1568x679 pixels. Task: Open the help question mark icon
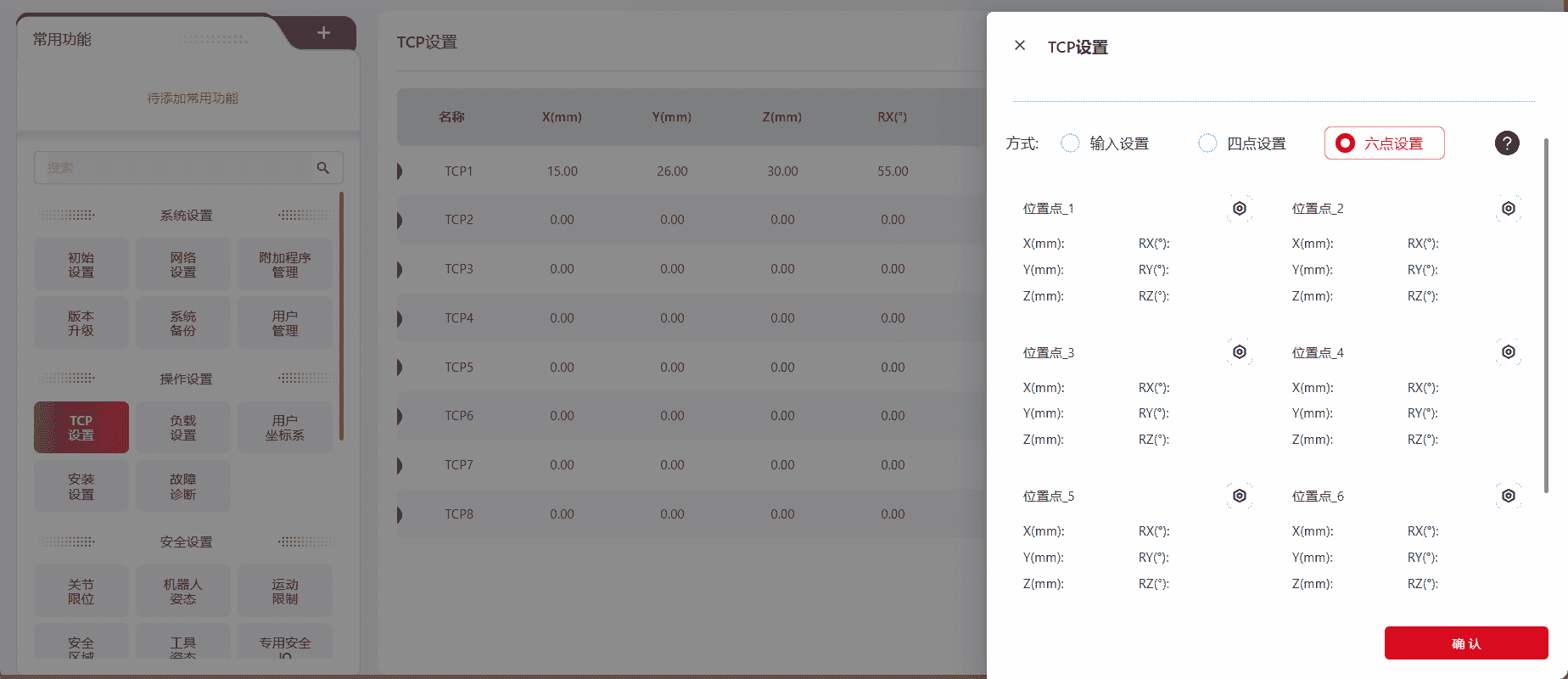1506,143
